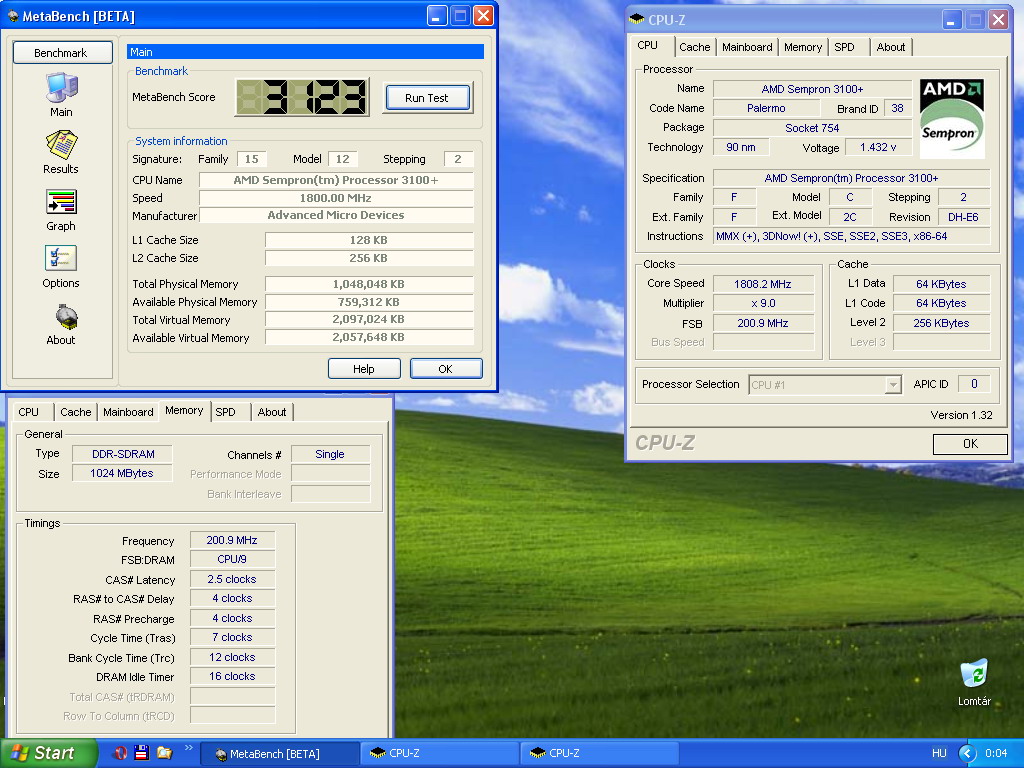Open the Graph icon in MetaBench sidebar
The height and width of the screenshot is (768, 1024).
click(61, 202)
